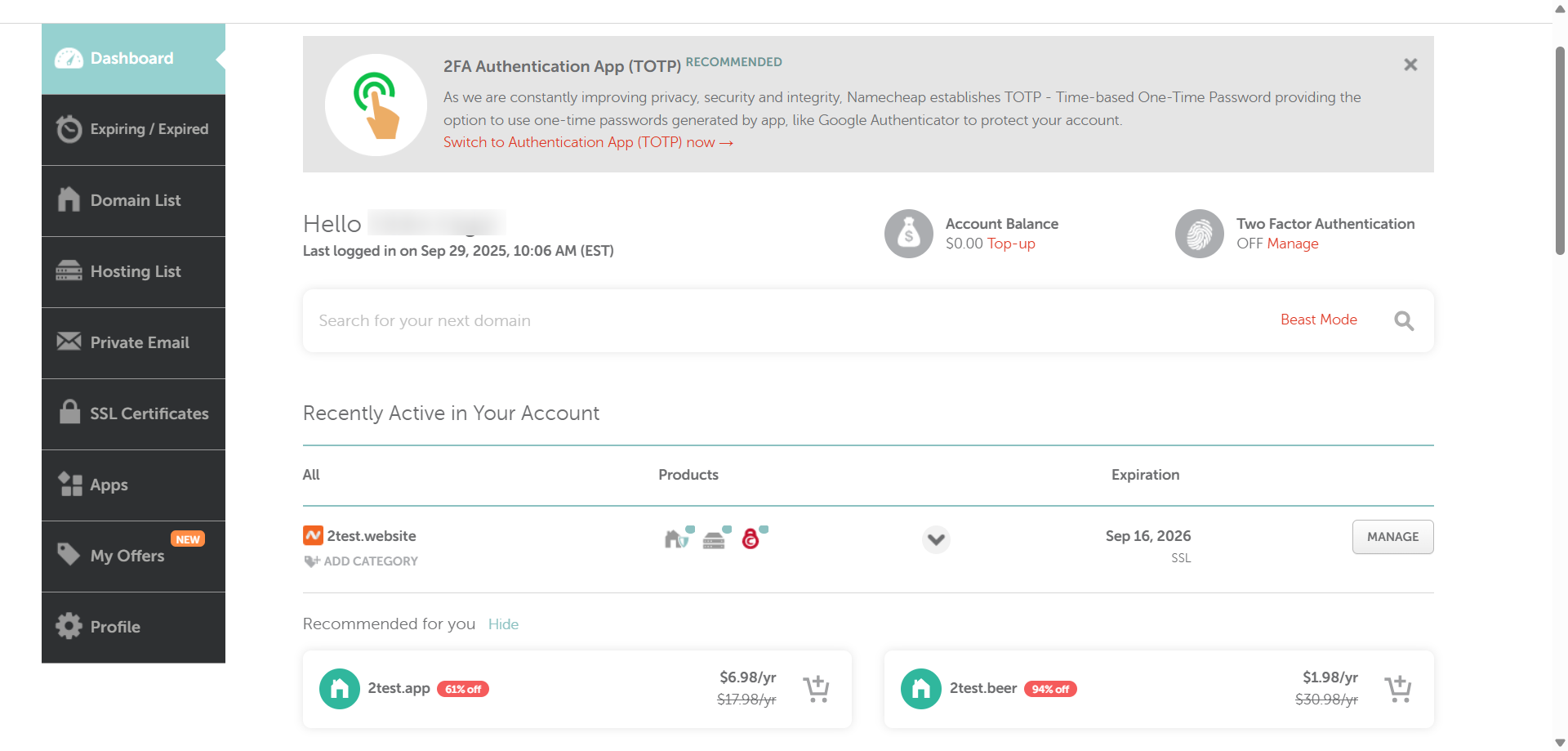Click Top-up account balance link
This screenshot has height=751, width=1568.
coord(1011,244)
